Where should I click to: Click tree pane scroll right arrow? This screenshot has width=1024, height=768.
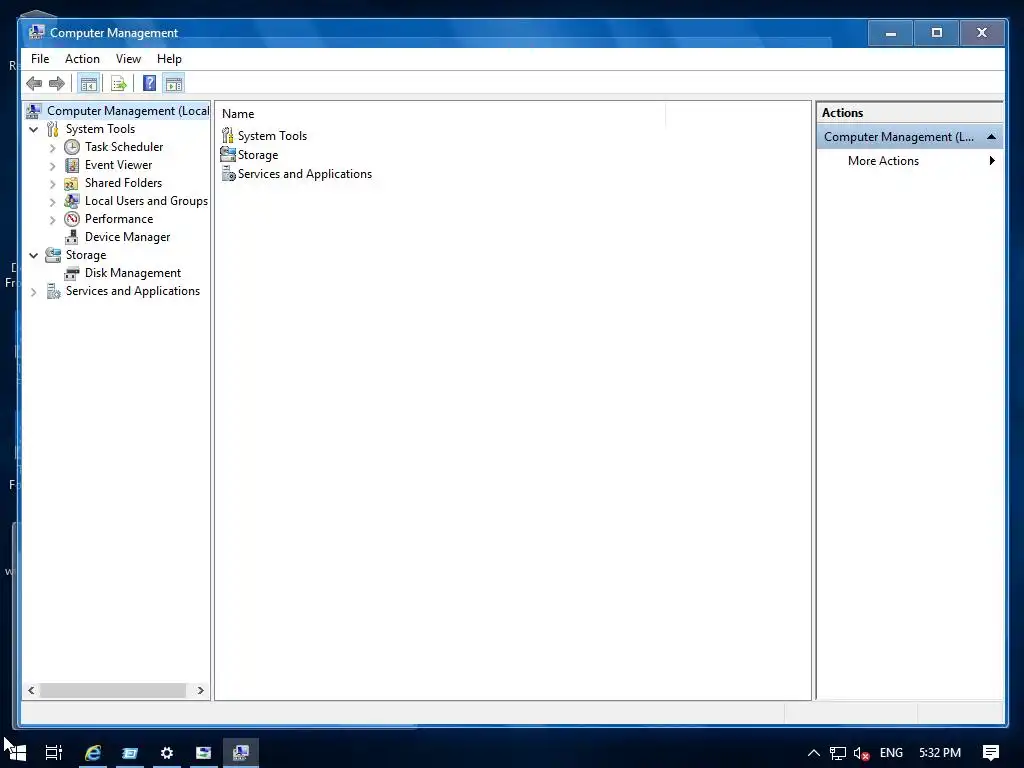(x=200, y=690)
